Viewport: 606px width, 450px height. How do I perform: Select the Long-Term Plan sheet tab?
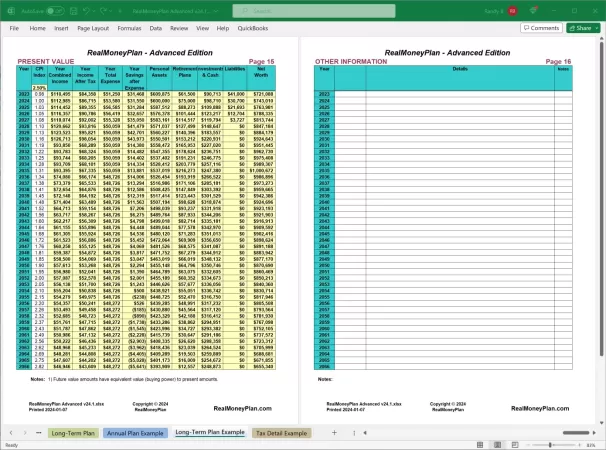click(74, 432)
